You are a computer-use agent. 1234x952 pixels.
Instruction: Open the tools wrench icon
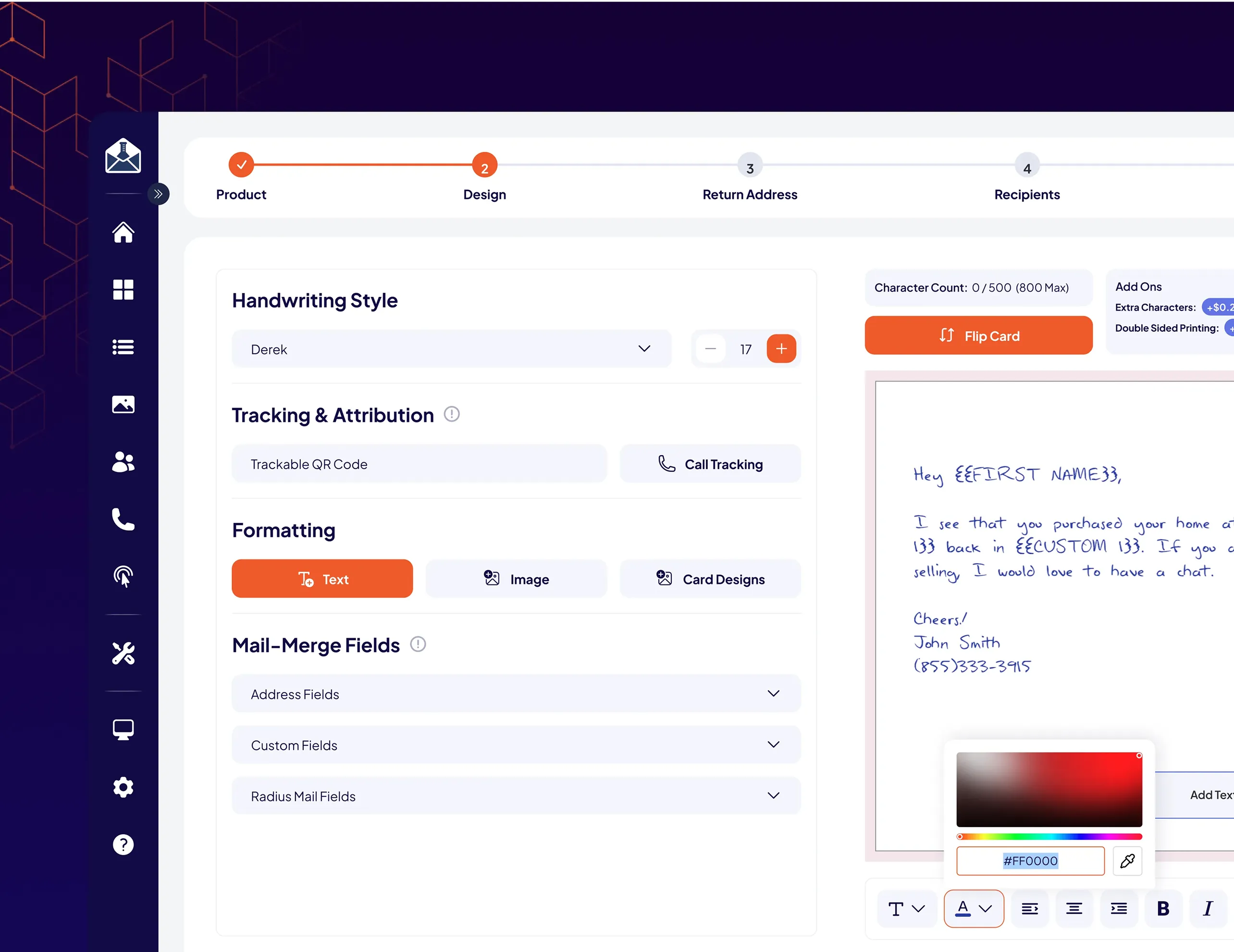(x=123, y=653)
